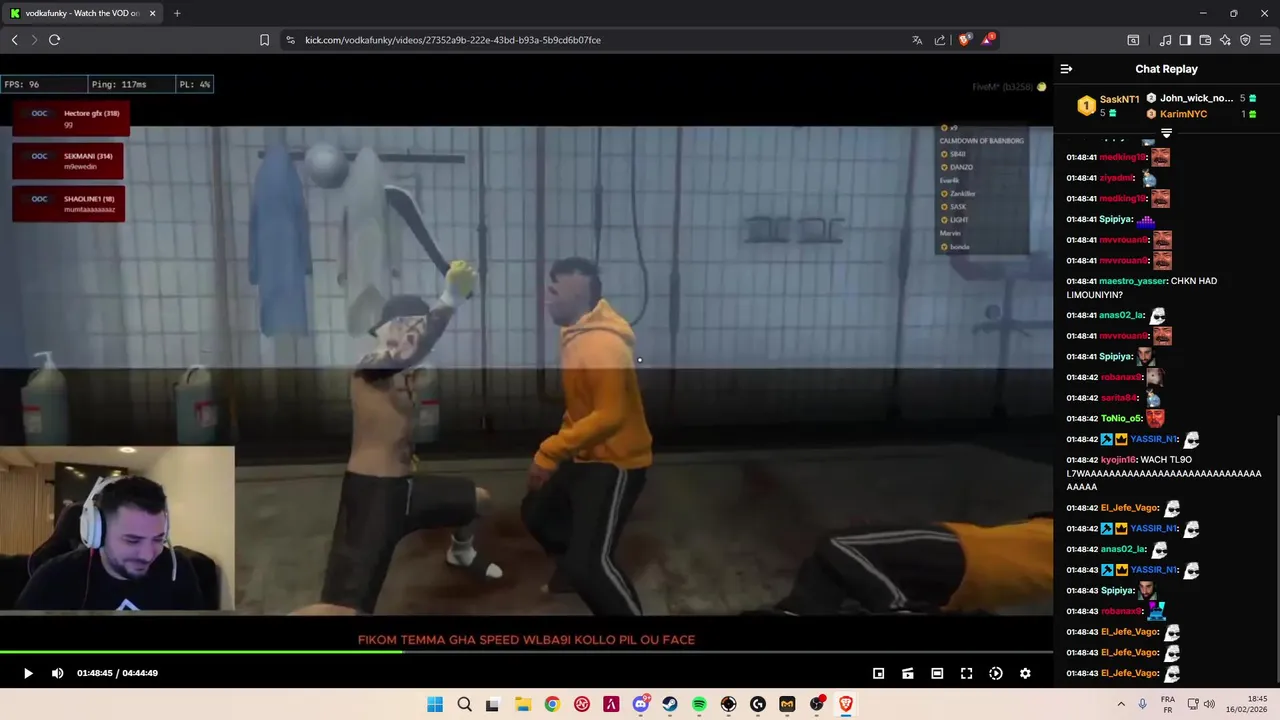Screen dimensions: 1280x720
Task: Expand the gifters leaderboard chevron
Action: (1166, 133)
